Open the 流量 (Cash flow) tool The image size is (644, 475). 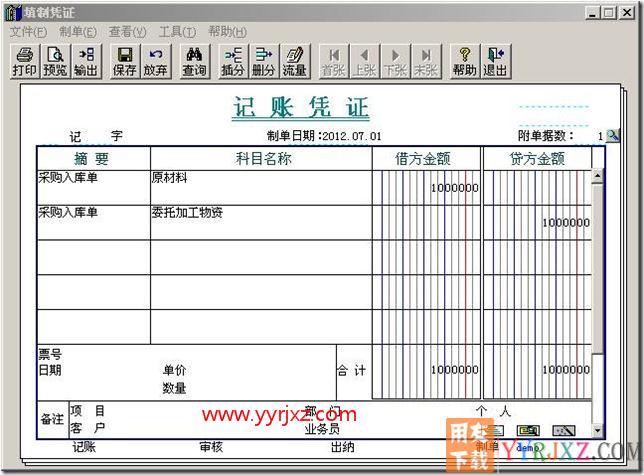pos(294,62)
